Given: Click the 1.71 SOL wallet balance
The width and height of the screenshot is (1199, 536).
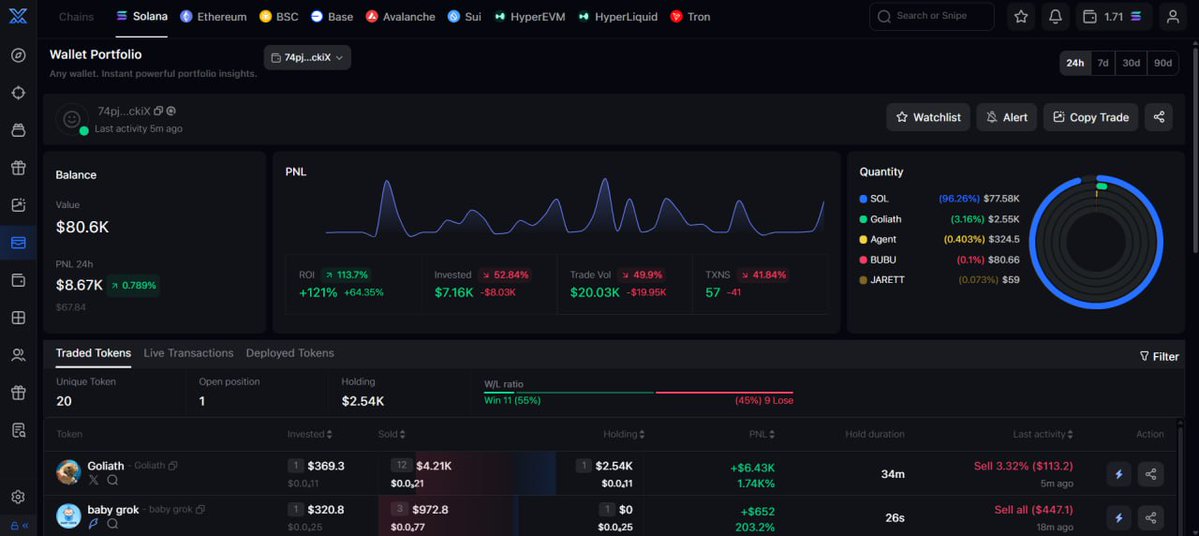Looking at the screenshot, I should pyautogui.click(x=1113, y=16).
